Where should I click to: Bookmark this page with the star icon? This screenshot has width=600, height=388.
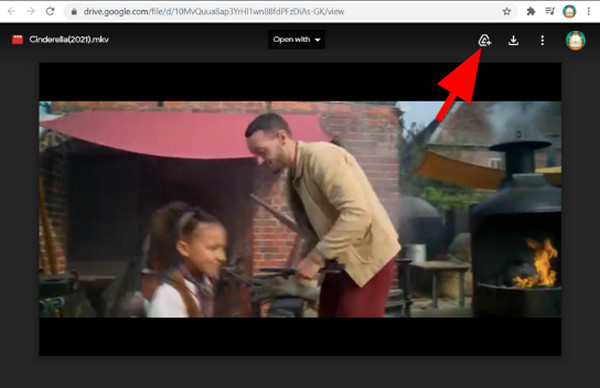coord(507,11)
